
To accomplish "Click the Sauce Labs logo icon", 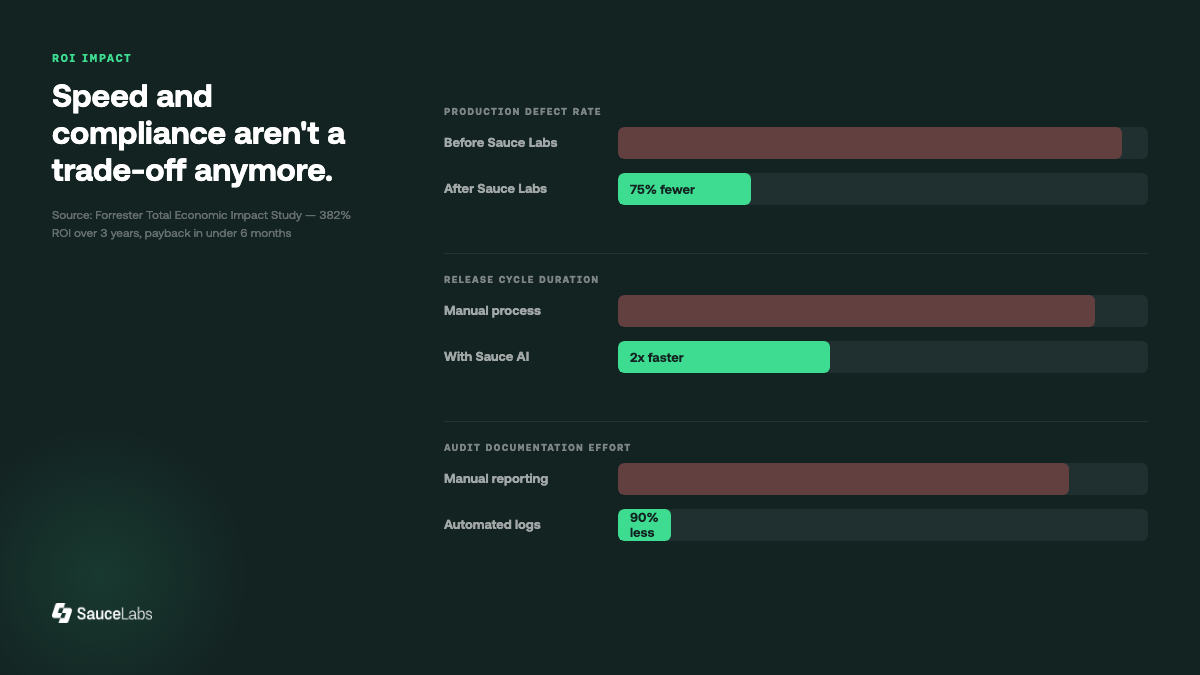I will (62, 613).
